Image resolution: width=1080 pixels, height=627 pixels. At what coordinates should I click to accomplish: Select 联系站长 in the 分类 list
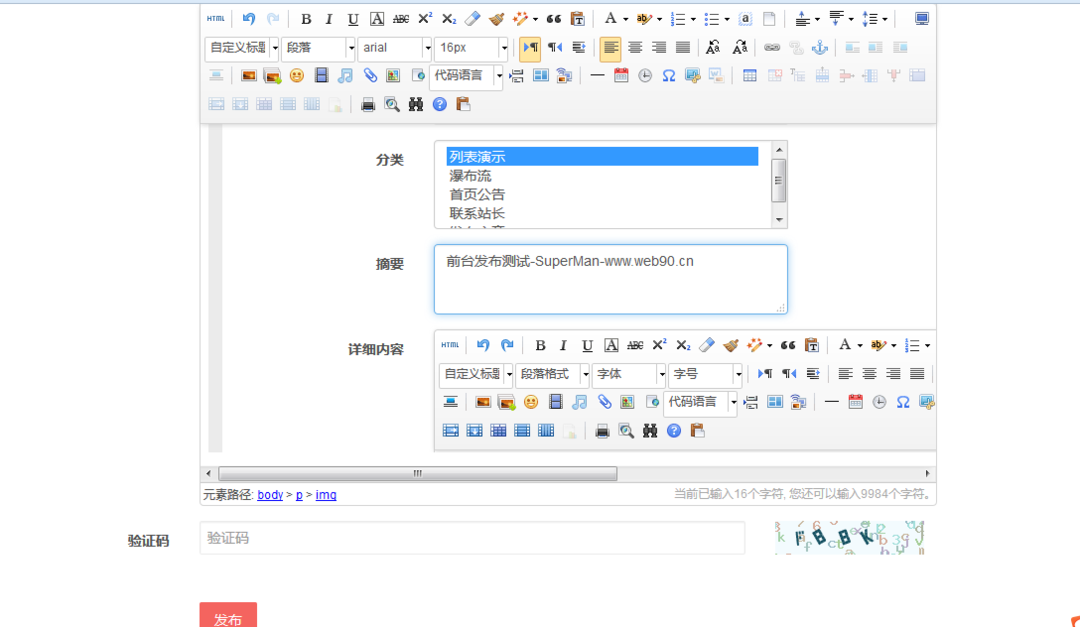point(603,213)
